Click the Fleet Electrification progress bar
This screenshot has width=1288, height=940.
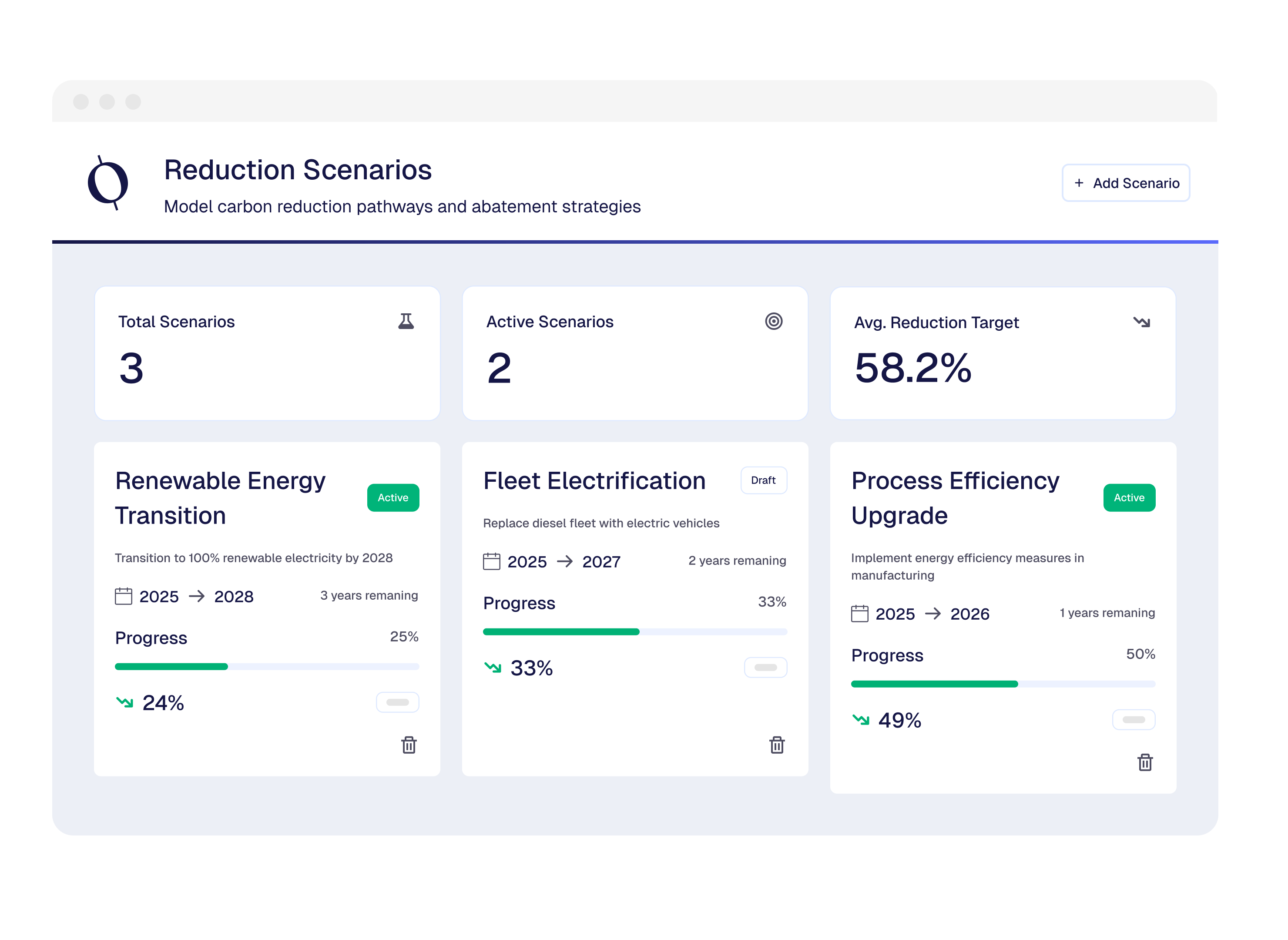point(634,631)
